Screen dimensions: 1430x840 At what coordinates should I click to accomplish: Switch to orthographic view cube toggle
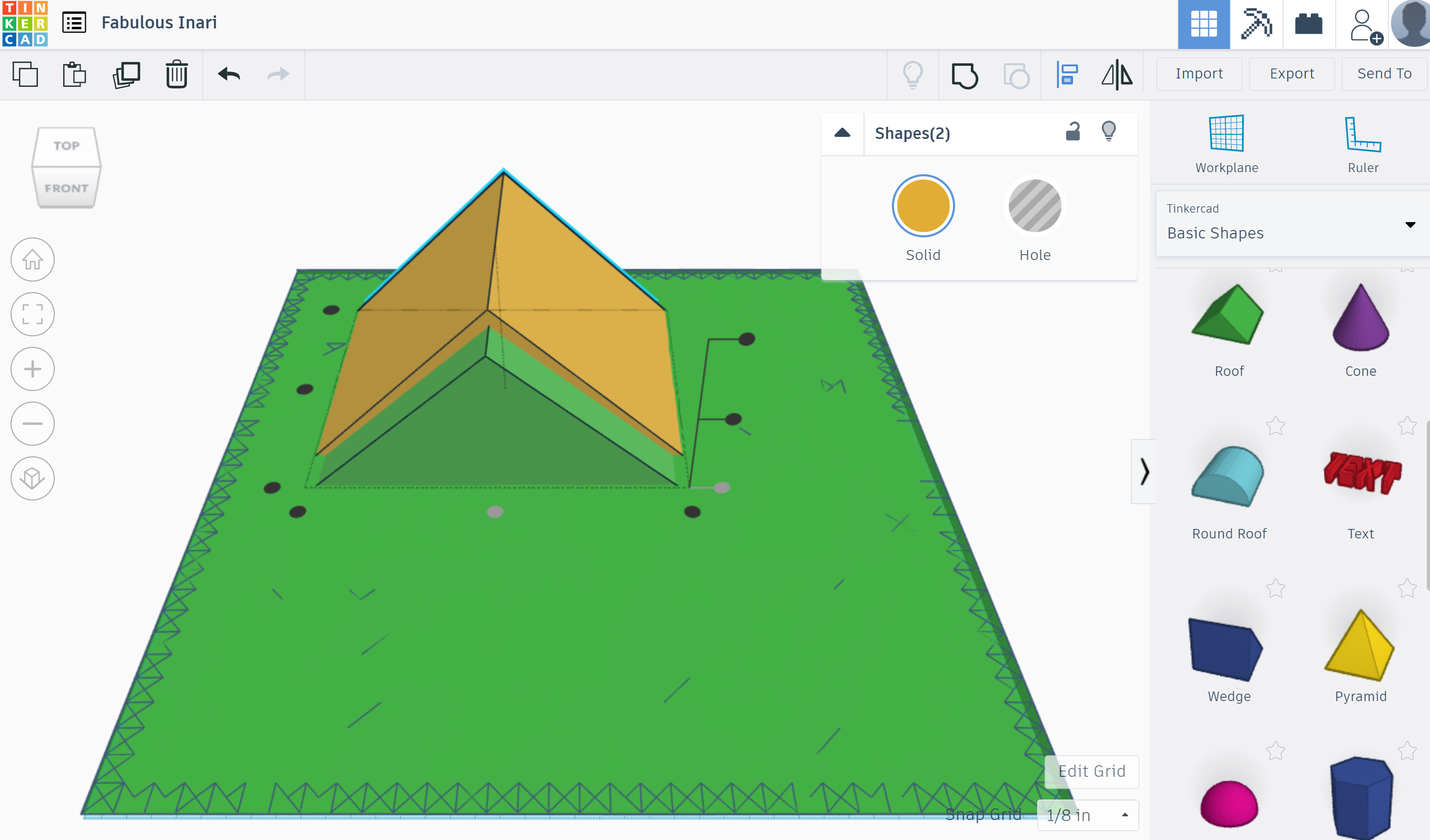(x=32, y=478)
